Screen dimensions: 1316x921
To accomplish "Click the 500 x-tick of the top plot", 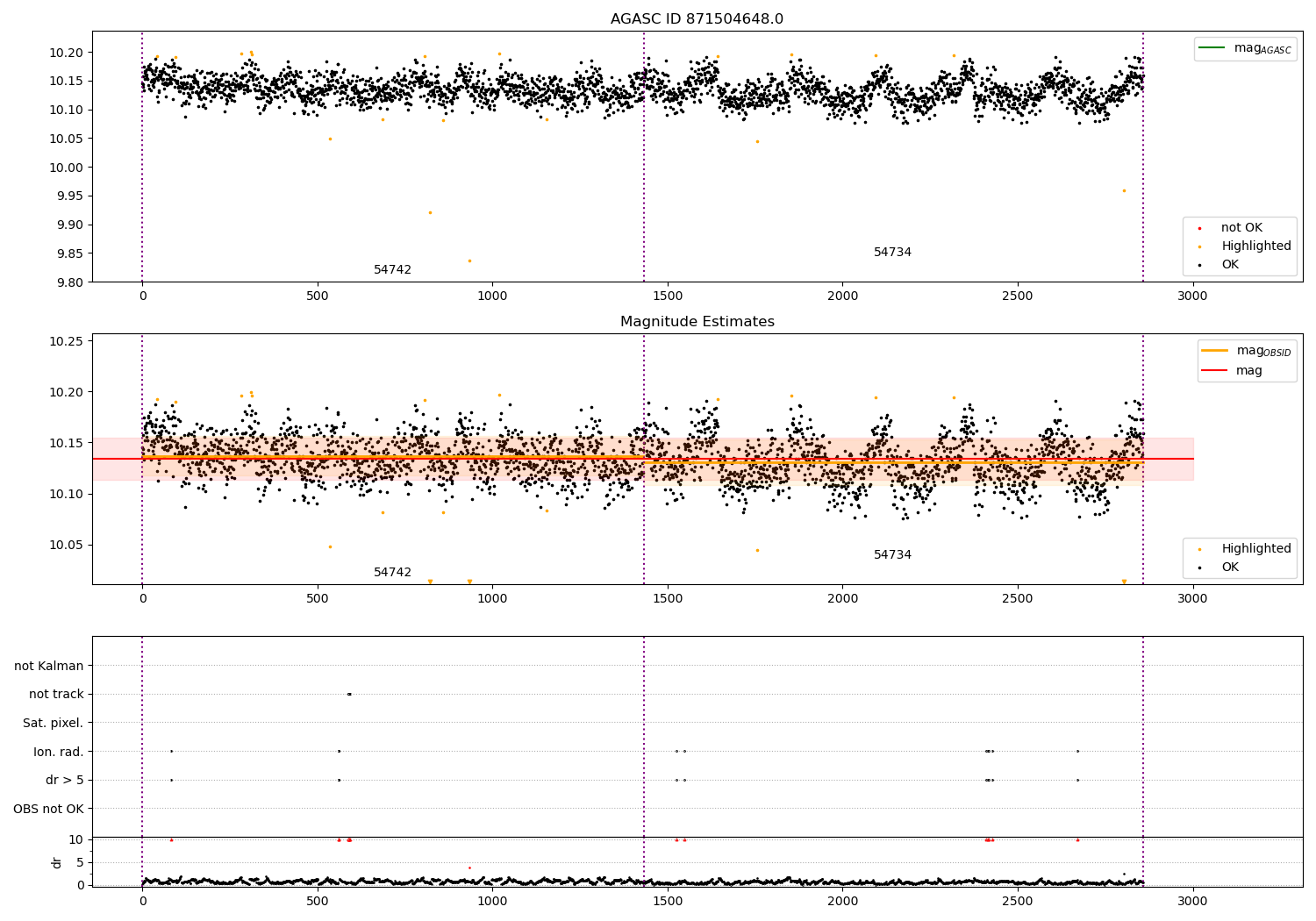I will 318,296.
